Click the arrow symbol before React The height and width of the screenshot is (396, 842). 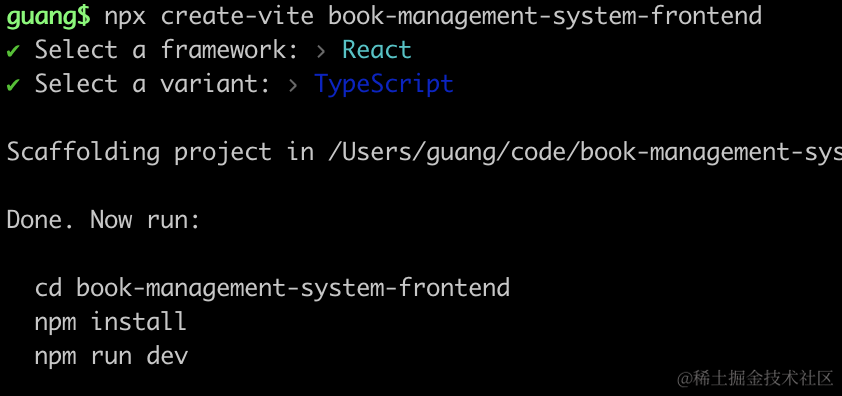(321, 52)
